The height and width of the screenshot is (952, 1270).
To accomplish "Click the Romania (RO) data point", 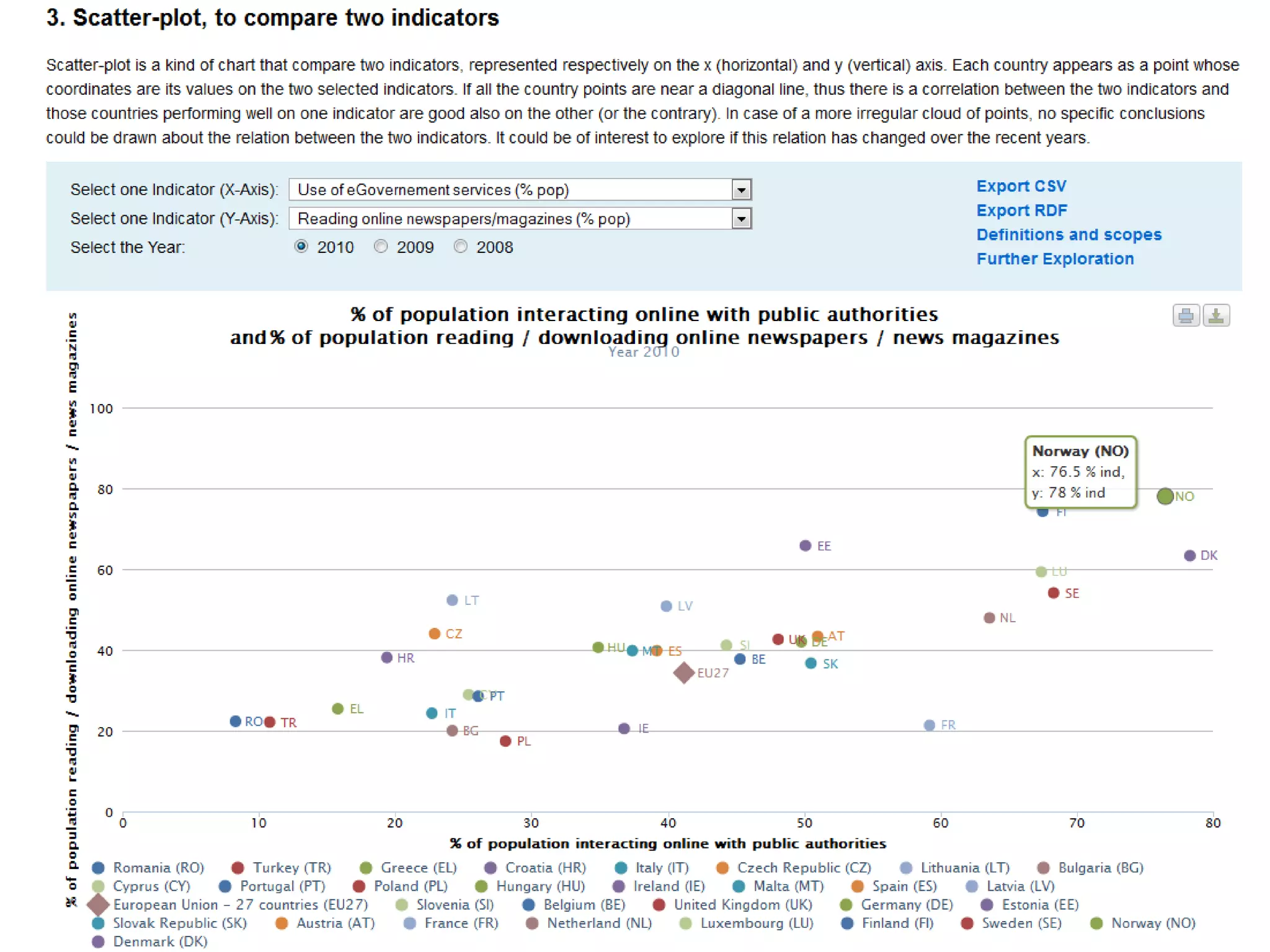I will point(235,721).
